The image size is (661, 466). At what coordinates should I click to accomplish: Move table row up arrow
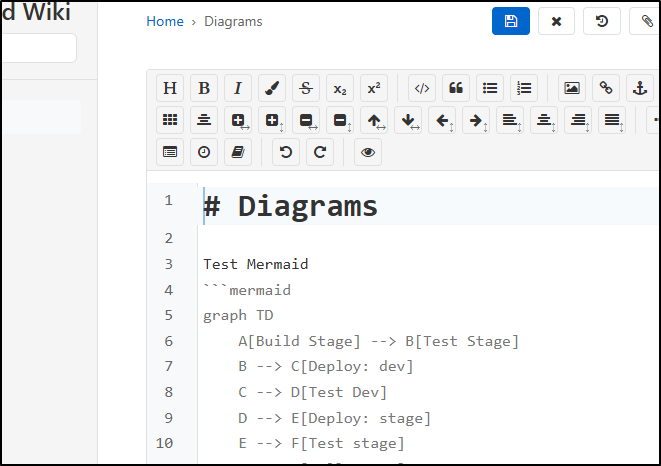[x=374, y=120]
